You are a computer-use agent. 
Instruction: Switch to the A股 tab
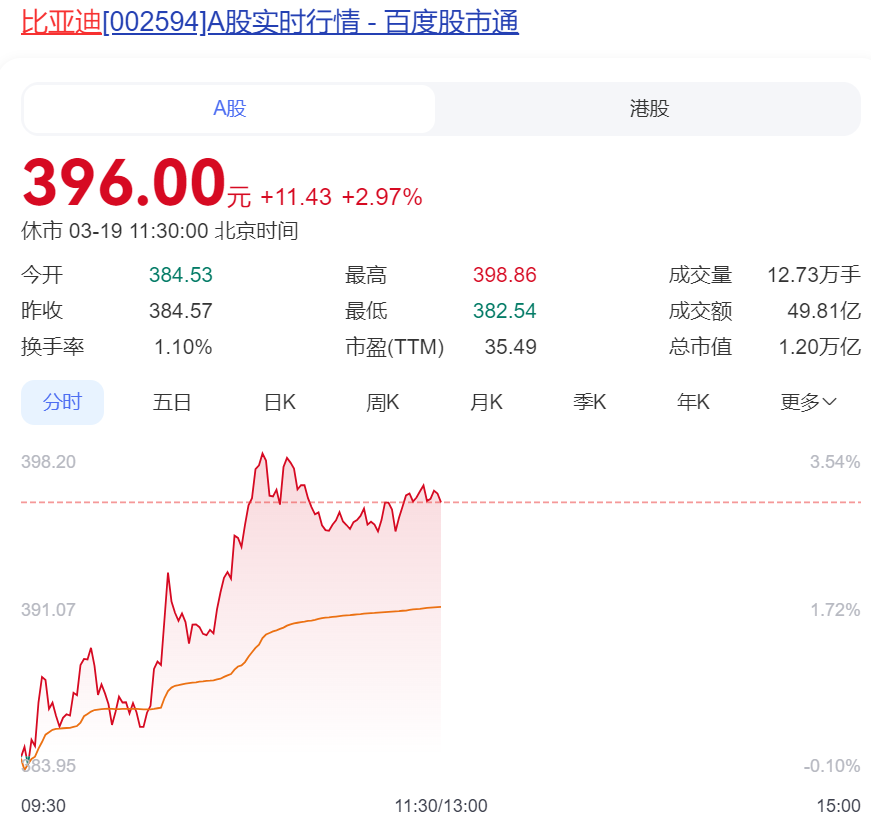(x=229, y=109)
